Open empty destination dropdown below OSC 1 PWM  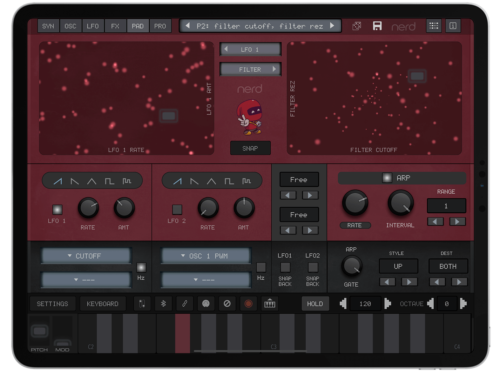click(x=206, y=279)
